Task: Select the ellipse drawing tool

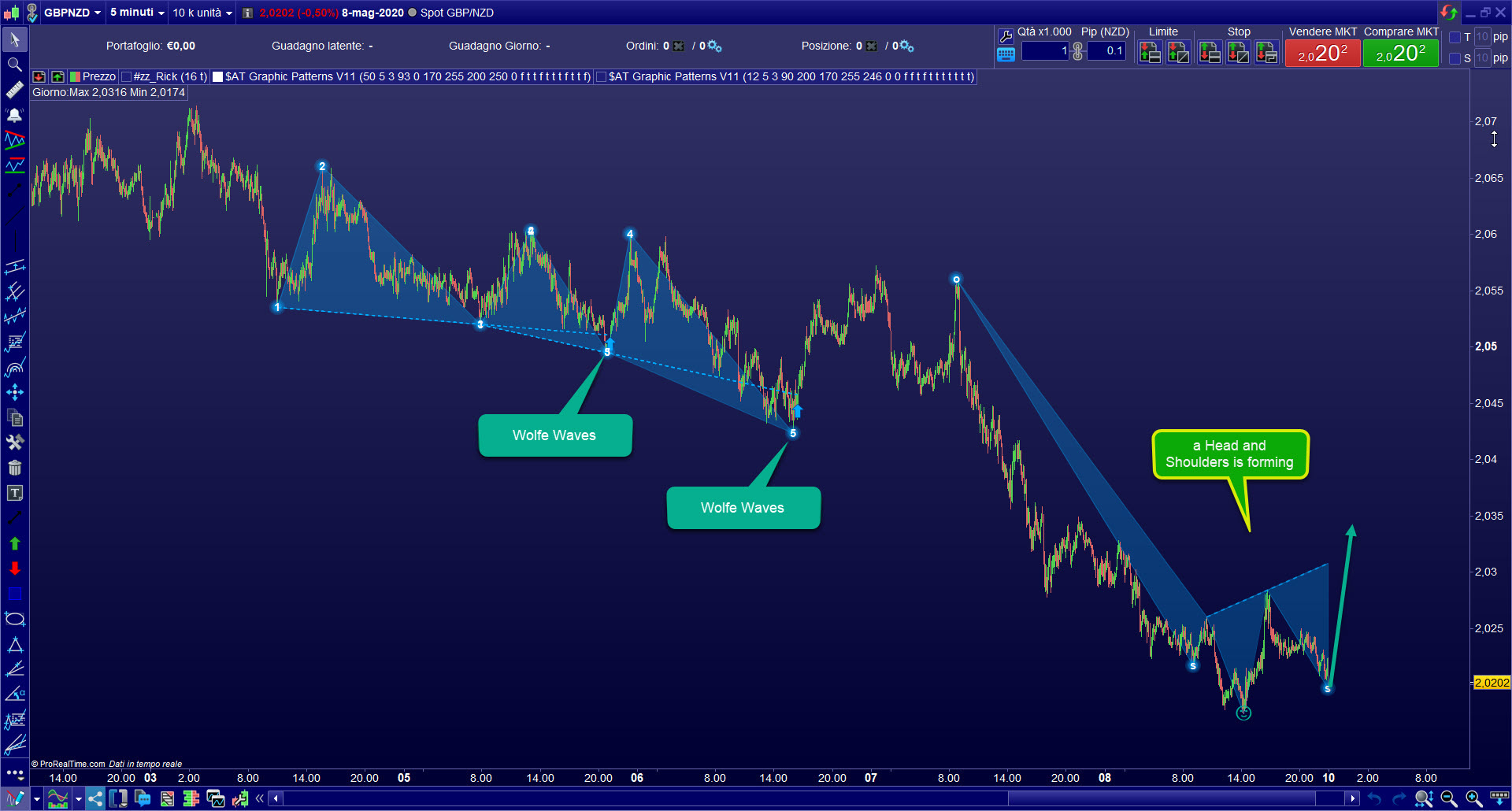Action: [x=14, y=619]
